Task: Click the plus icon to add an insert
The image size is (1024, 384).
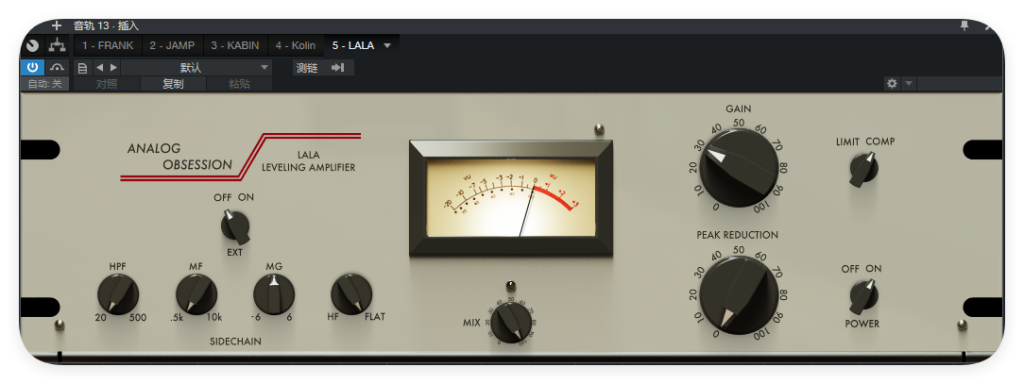Action: point(57,25)
